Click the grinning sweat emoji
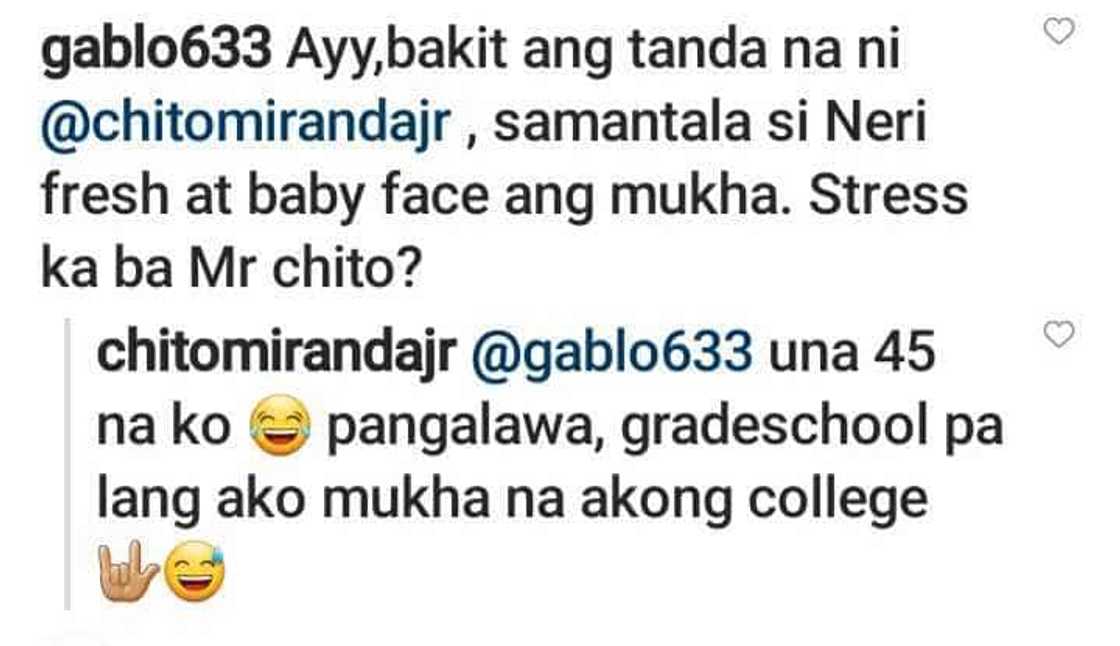The height and width of the screenshot is (646, 1120). pyautogui.click(x=195, y=572)
